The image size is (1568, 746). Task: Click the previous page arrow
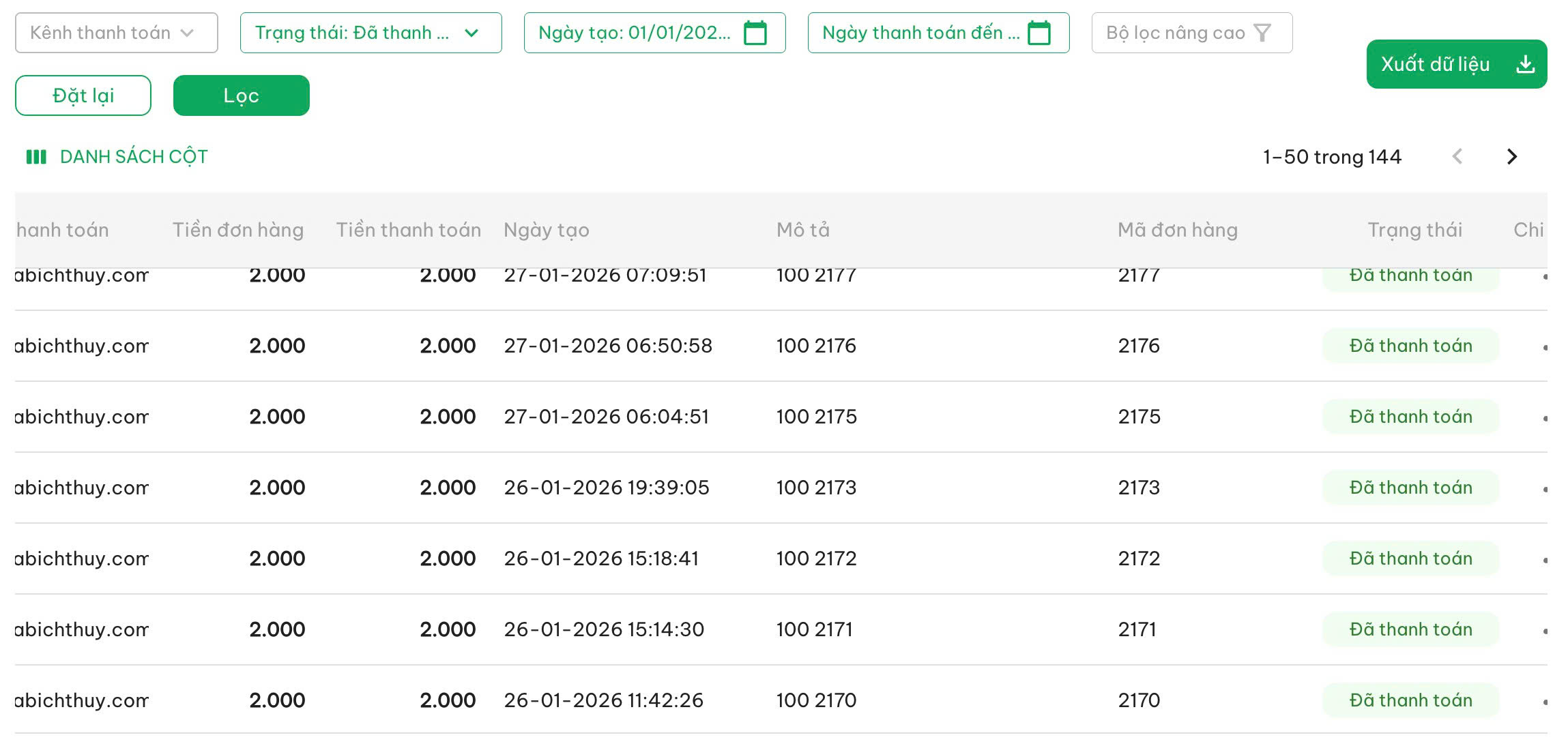click(x=1457, y=157)
